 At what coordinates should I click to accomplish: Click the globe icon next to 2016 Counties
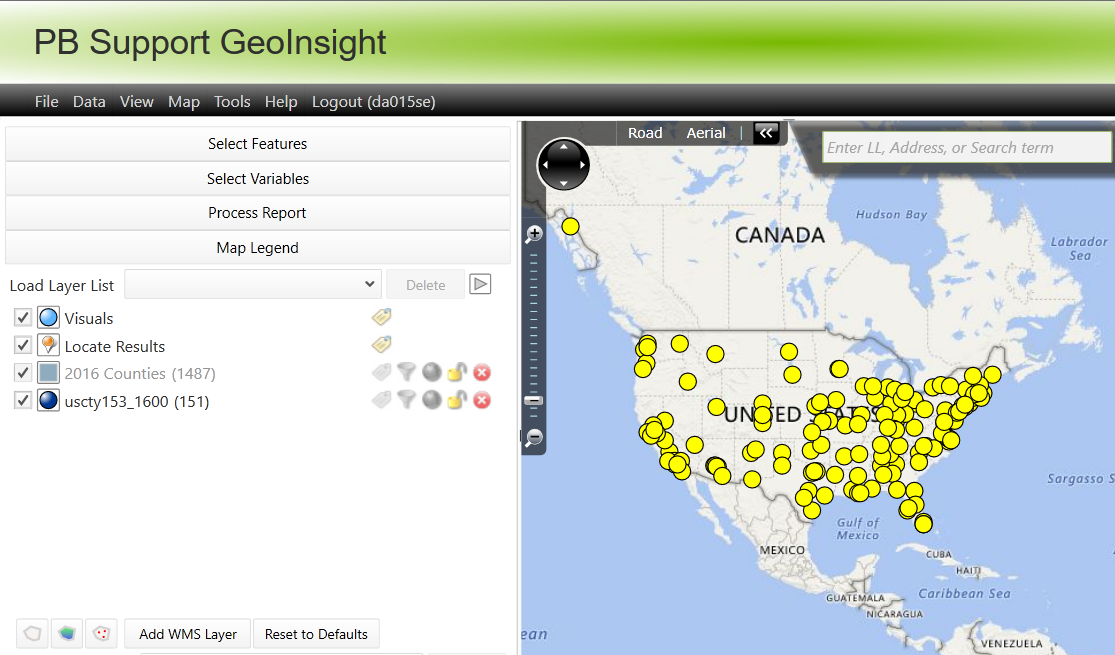pos(431,372)
